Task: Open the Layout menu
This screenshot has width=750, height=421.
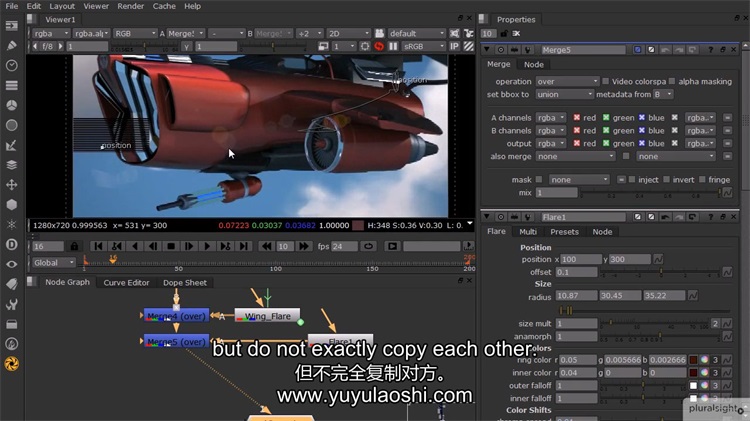Action: pos(62,6)
